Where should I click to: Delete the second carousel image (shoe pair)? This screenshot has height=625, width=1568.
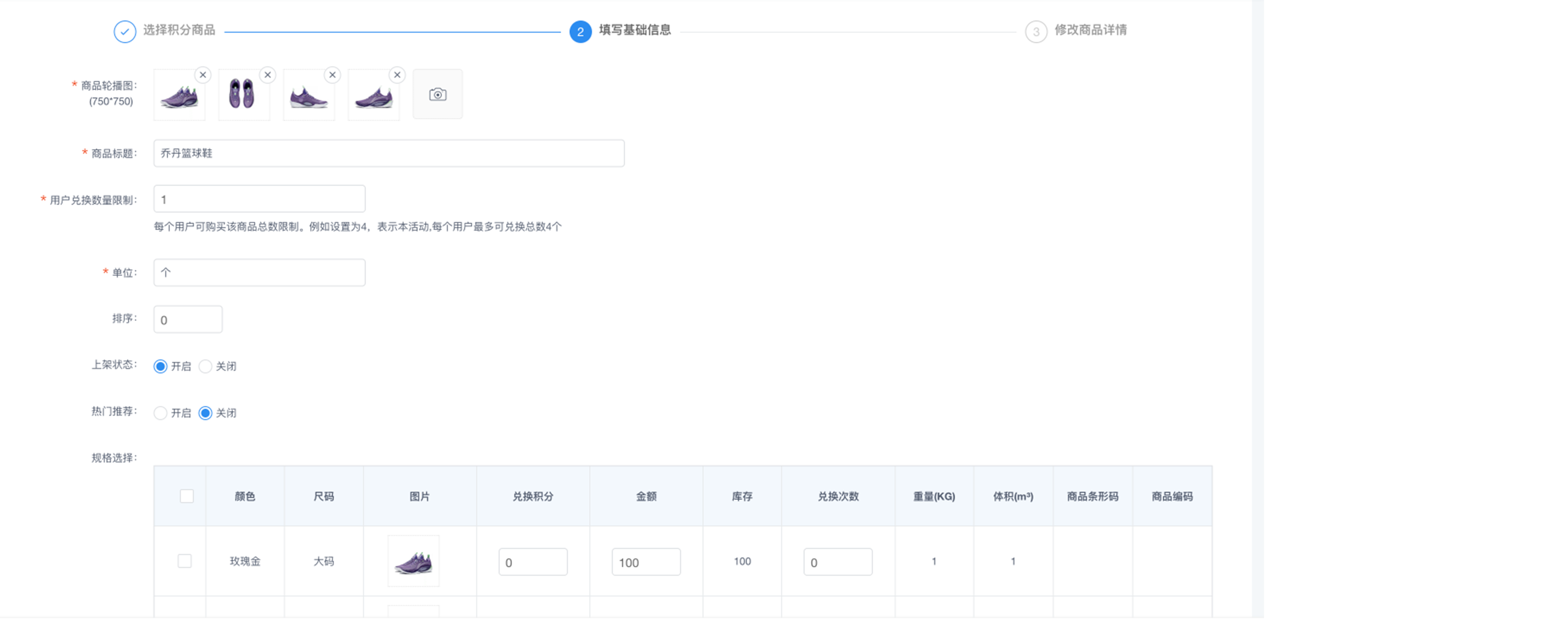point(268,75)
